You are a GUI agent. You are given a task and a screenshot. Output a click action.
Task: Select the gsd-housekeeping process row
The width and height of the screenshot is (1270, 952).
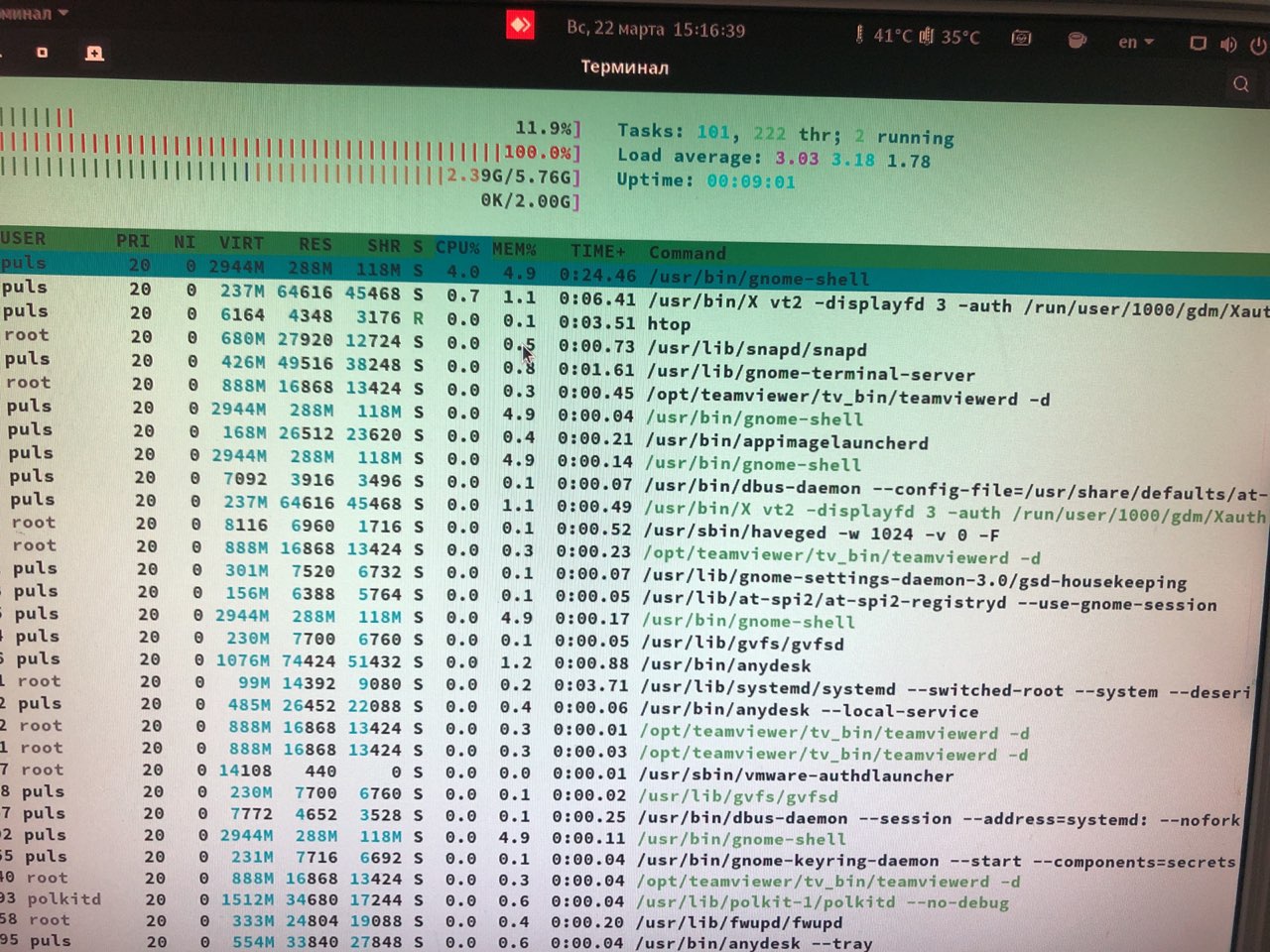pos(635,574)
